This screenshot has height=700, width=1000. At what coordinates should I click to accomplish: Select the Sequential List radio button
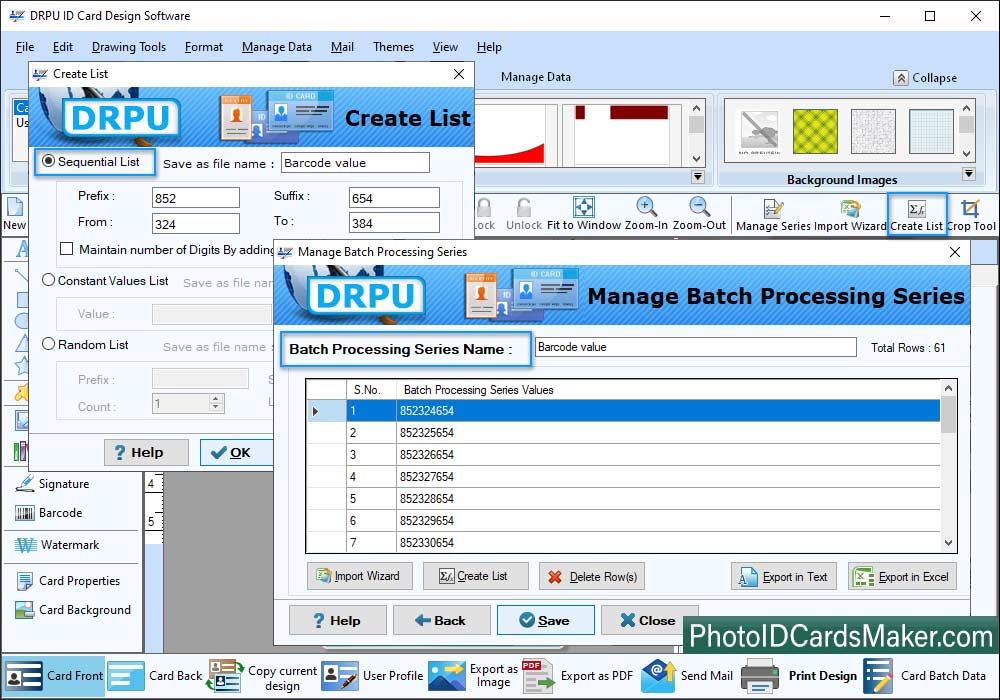[x=48, y=161]
